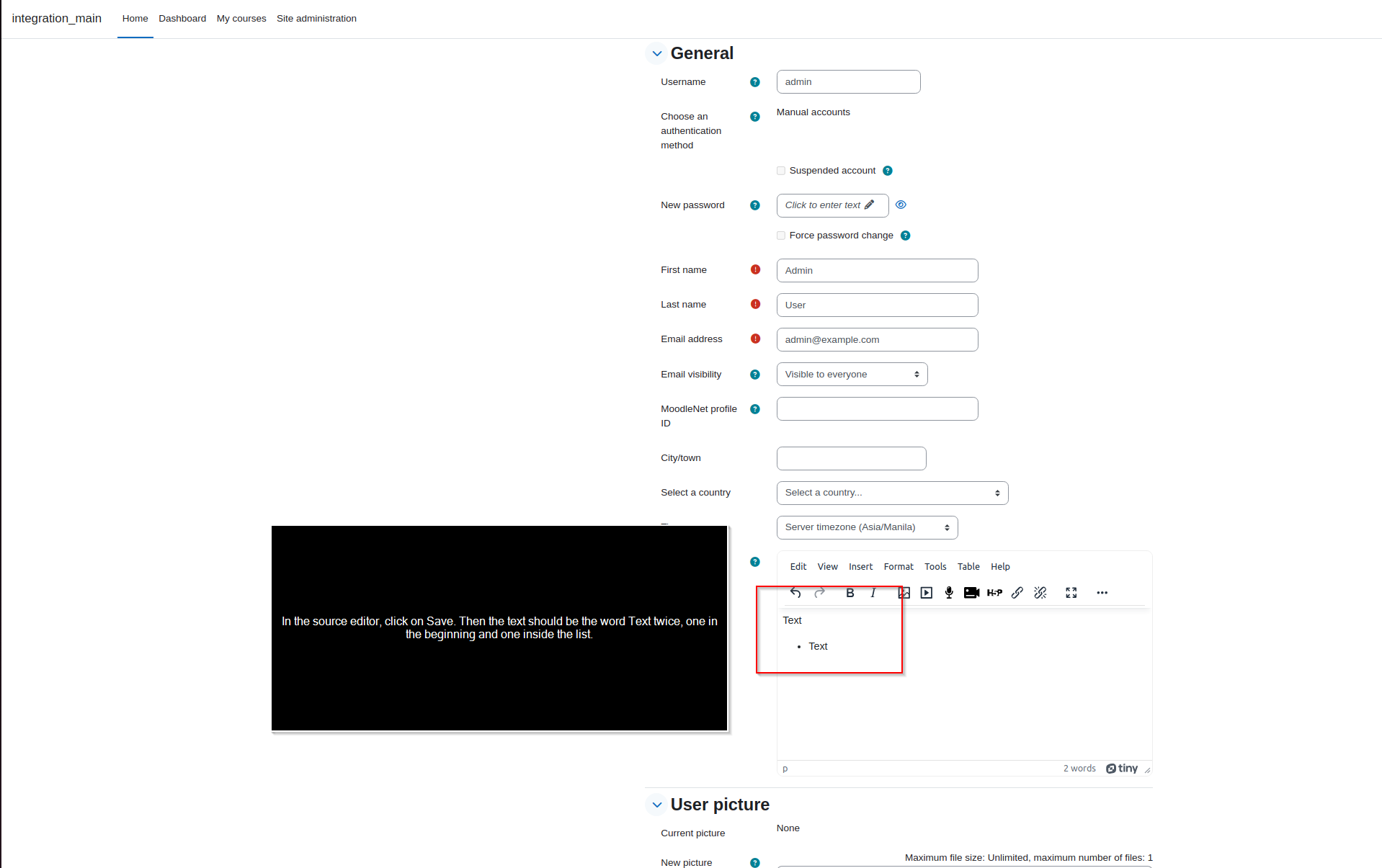1382x868 pixels.
Task: Open help for MoodleNet profile ID
Action: point(755,409)
